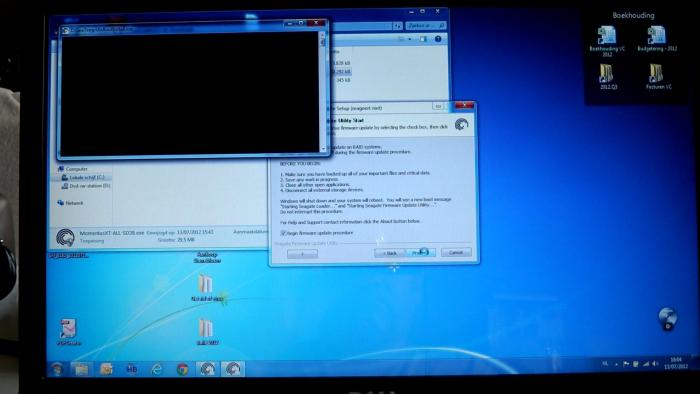Launch Google Chrome from the taskbar
700x394 pixels.
(x=182, y=369)
